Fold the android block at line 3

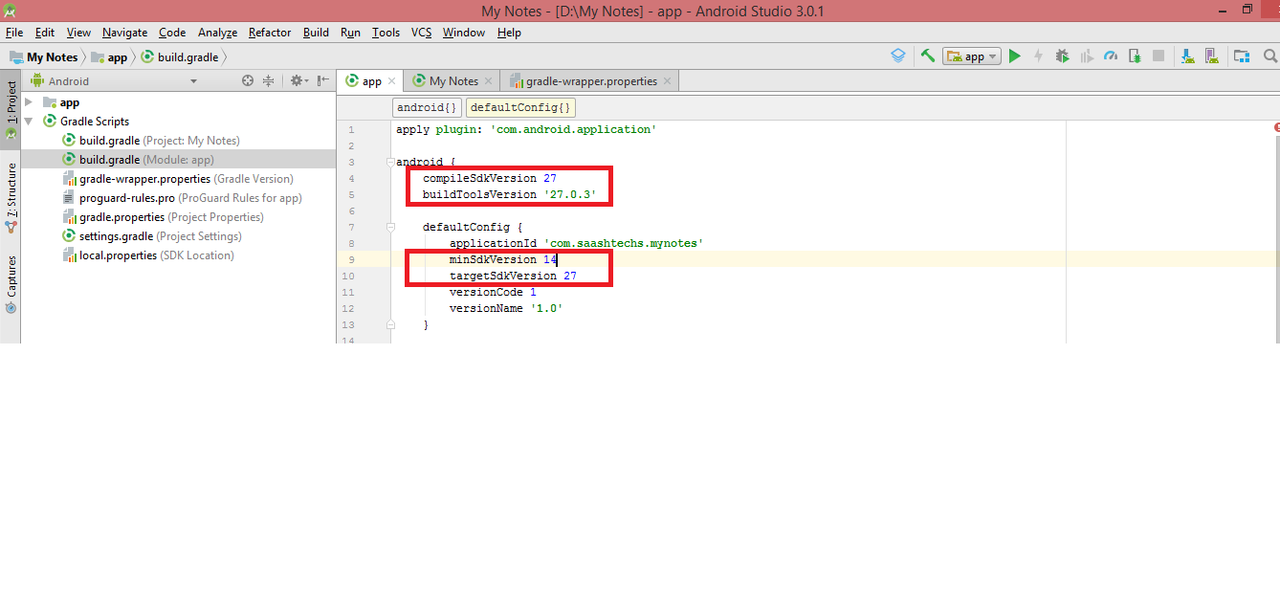pos(390,162)
